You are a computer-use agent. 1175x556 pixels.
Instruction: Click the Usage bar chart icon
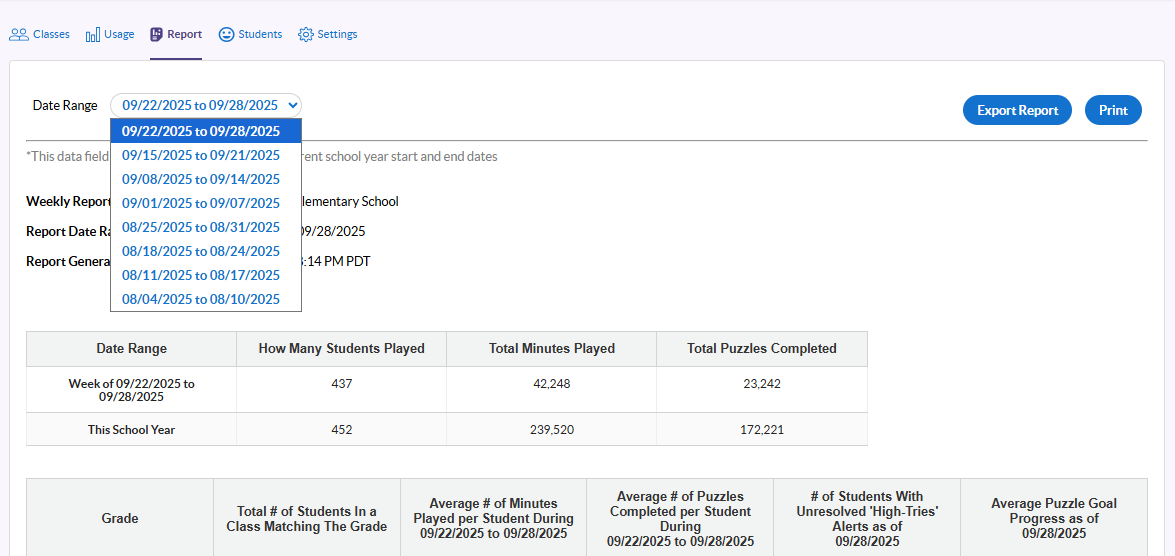[x=93, y=34]
